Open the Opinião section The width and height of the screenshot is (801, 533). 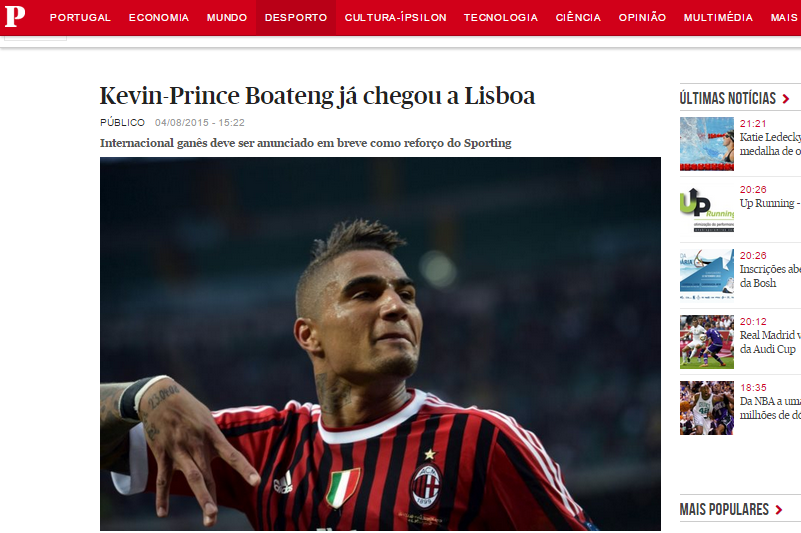[642, 17]
